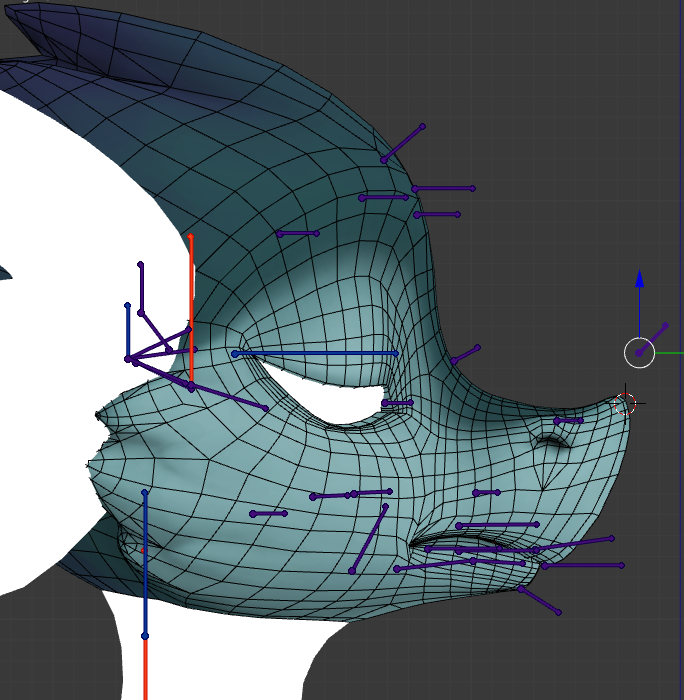This screenshot has width=684, height=700.
Task: Click the 3D cursor at the nose tip
Action: pyautogui.click(x=625, y=404)
